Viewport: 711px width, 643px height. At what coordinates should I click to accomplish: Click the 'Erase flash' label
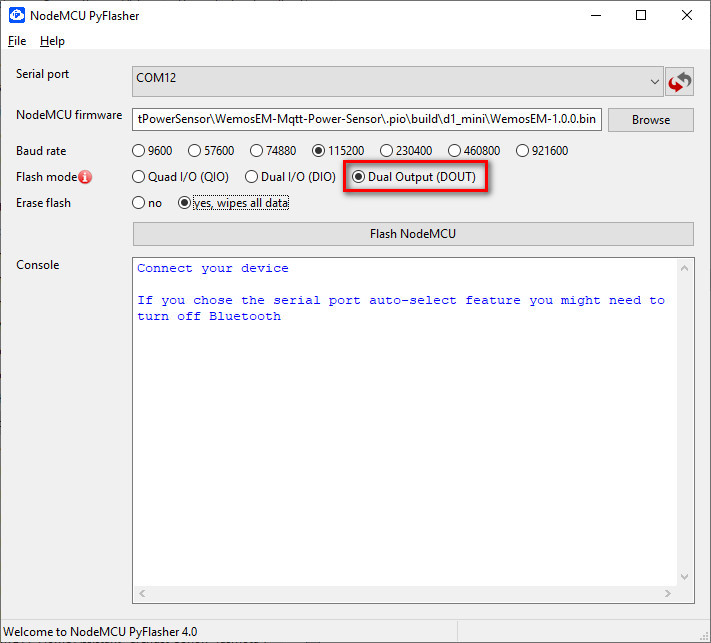[43, 203]
